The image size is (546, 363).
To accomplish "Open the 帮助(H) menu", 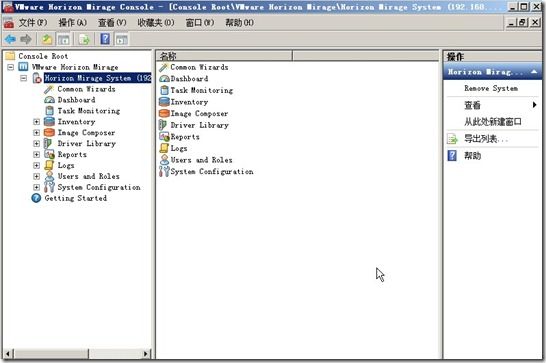I will click(239, 23).
